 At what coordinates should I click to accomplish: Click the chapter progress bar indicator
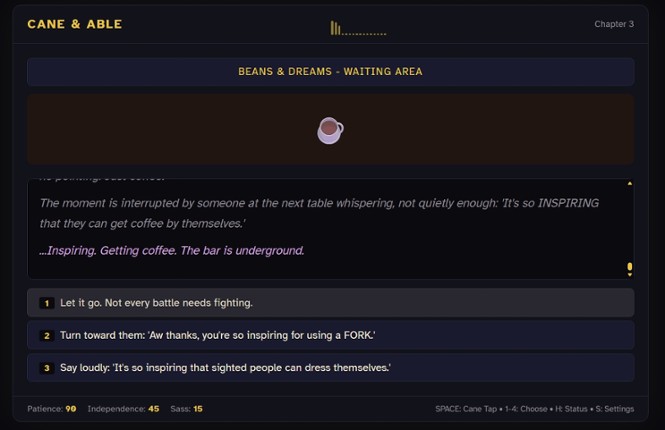[358, 29]
